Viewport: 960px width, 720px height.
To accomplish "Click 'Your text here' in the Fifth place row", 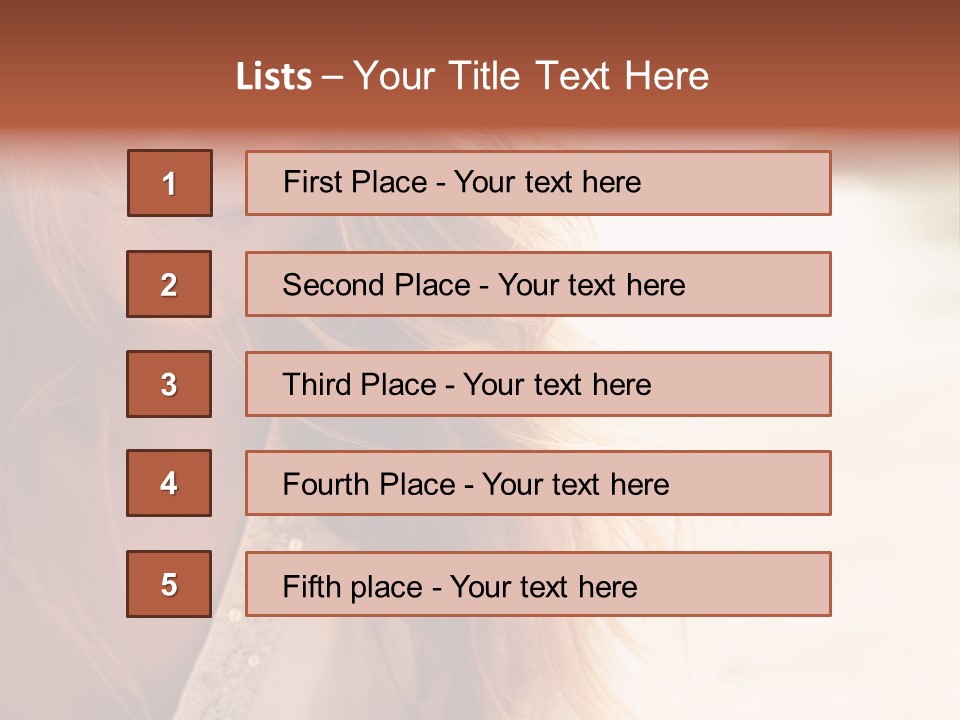I will (543, 586).
